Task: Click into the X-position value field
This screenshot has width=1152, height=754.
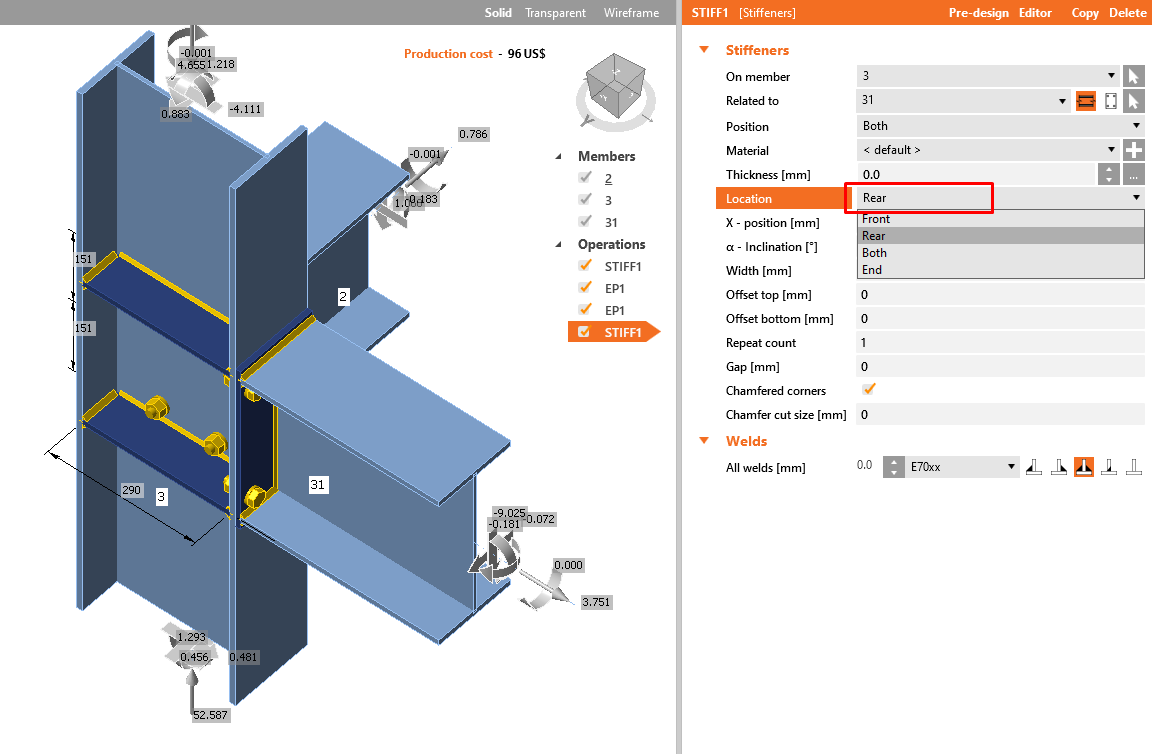Action: (x=1000, y=222)
